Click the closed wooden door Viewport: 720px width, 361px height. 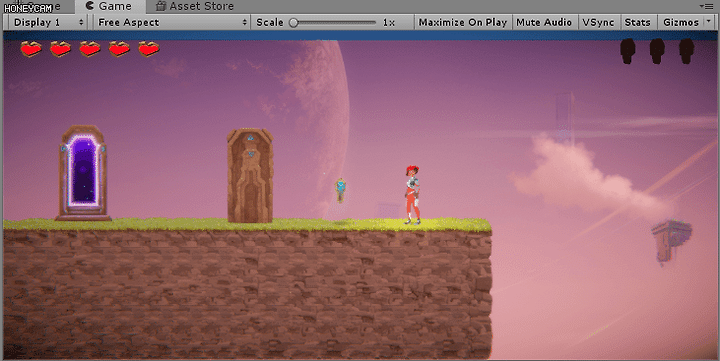pyautogui.click(x=250, y=175)
